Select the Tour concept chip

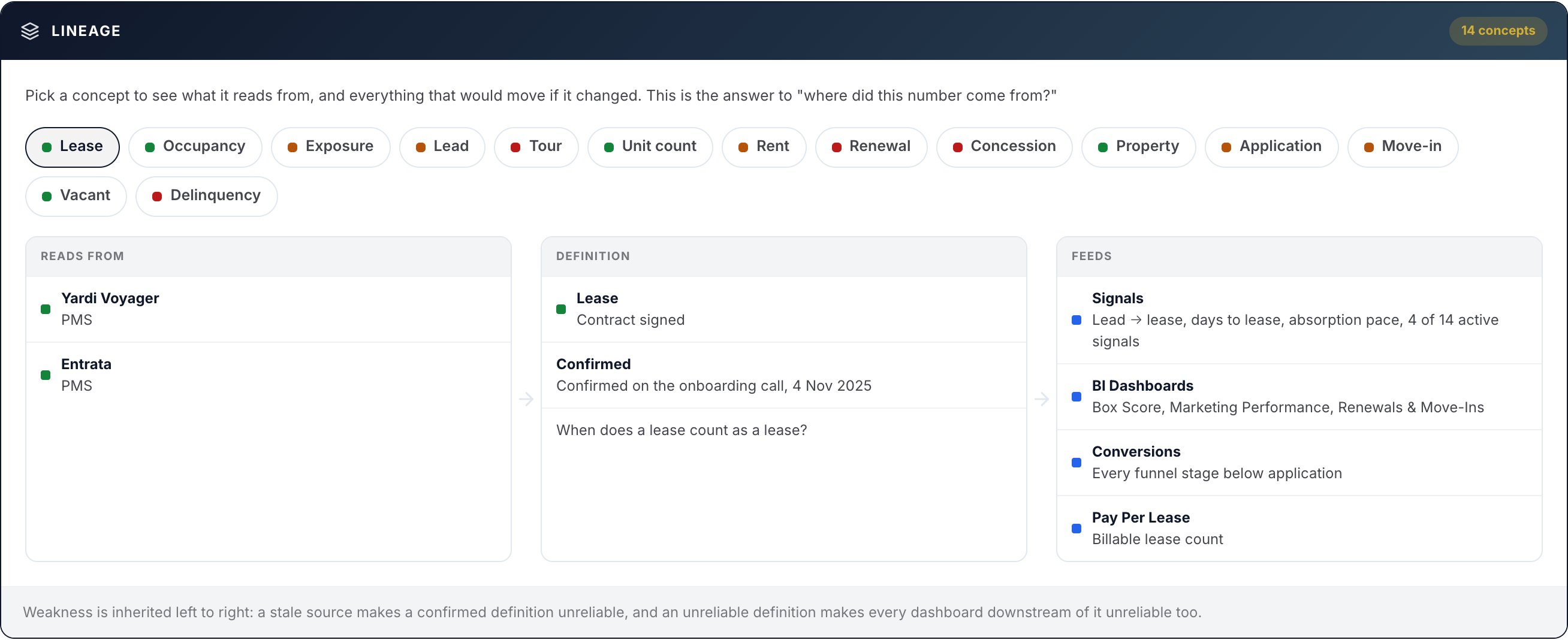coord(536,147)
